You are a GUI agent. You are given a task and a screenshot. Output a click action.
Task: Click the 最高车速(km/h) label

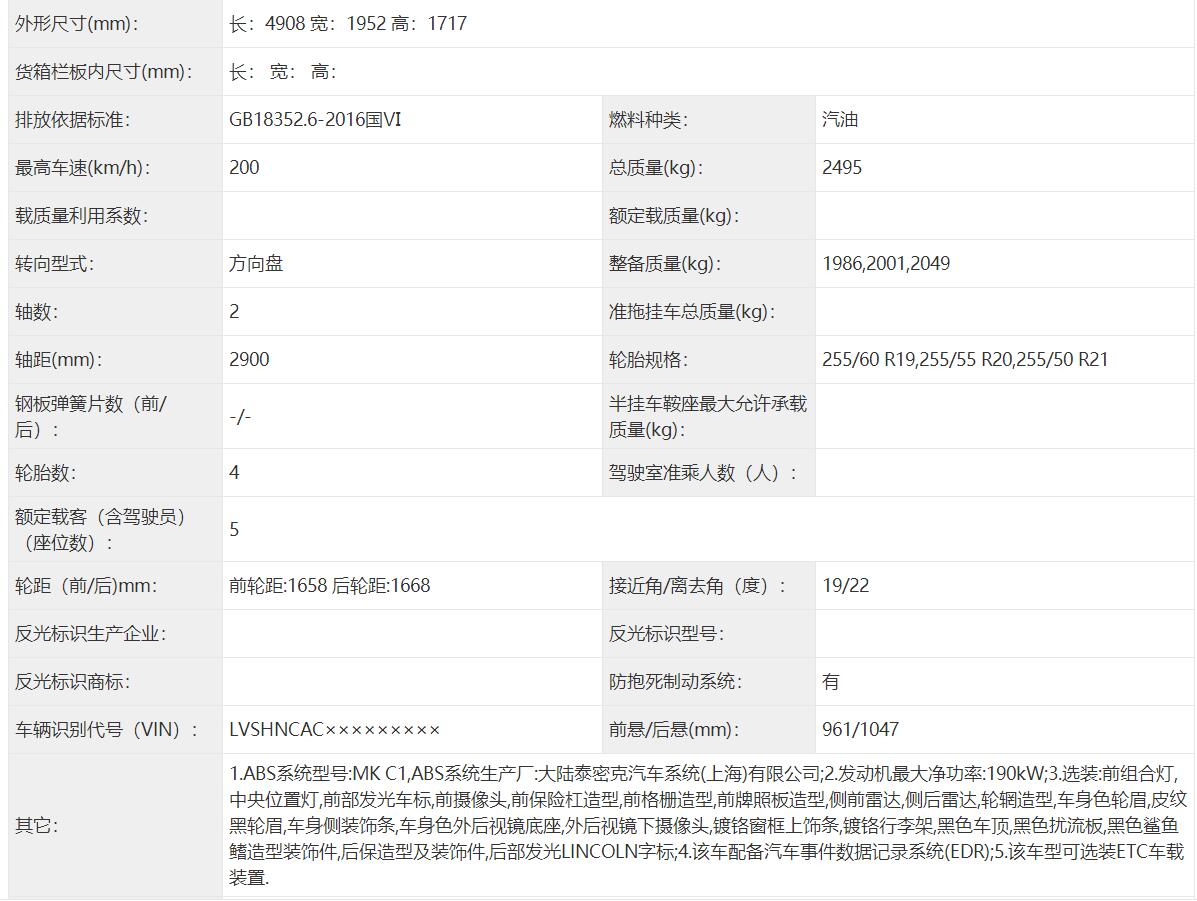[82, 168]
